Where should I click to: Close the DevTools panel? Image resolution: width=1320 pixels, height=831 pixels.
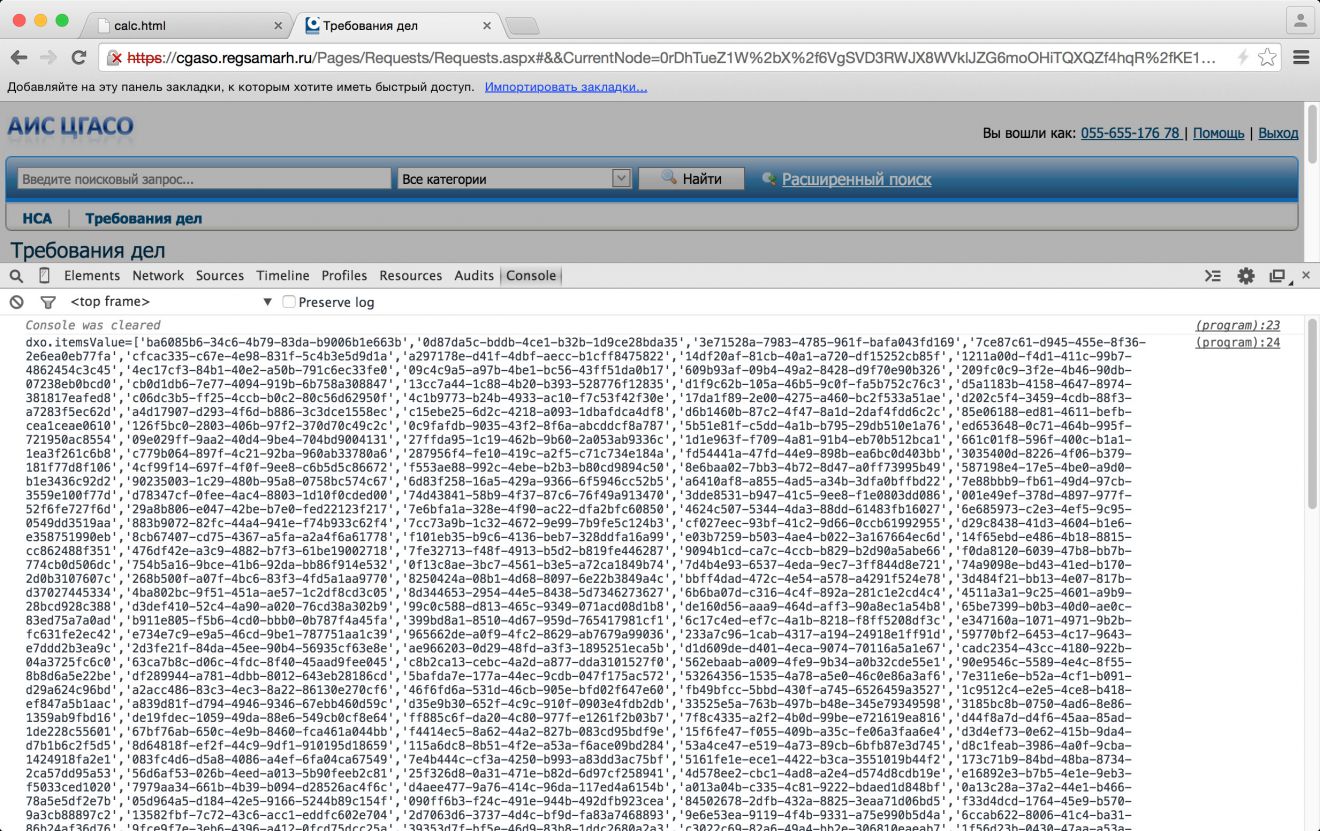[1305, 275]
